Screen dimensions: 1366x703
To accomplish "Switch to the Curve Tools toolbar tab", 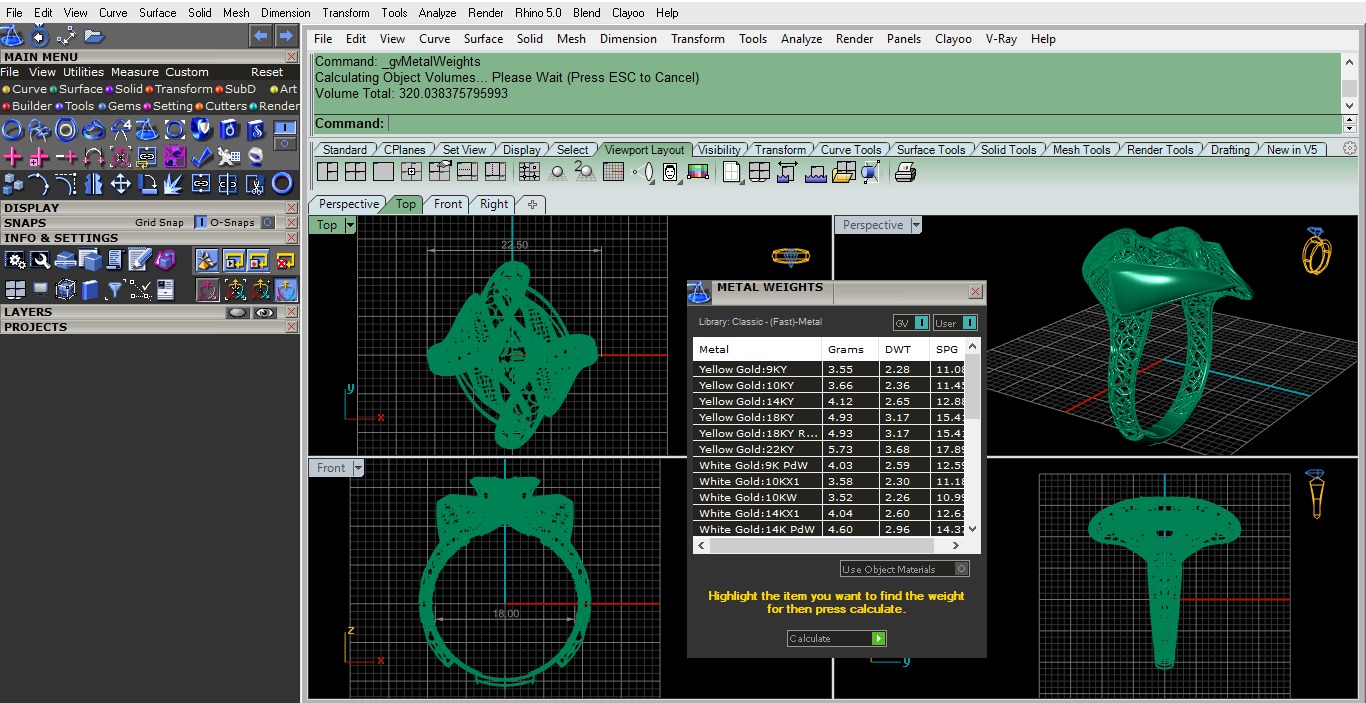I will [x=851, y=150].
